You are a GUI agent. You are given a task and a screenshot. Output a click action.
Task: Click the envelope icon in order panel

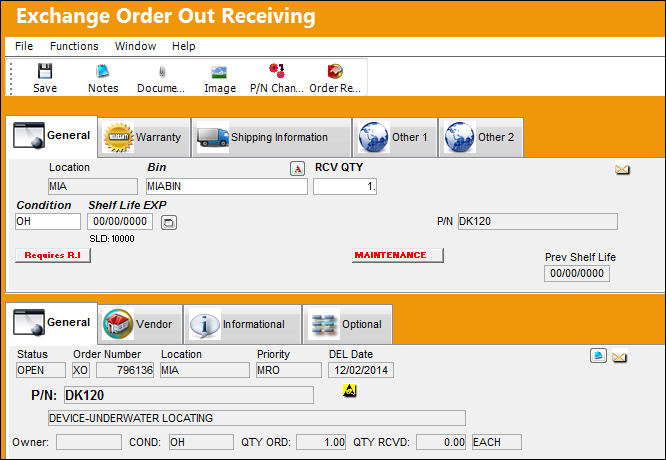pyautogui.click(x=620, y=357)
